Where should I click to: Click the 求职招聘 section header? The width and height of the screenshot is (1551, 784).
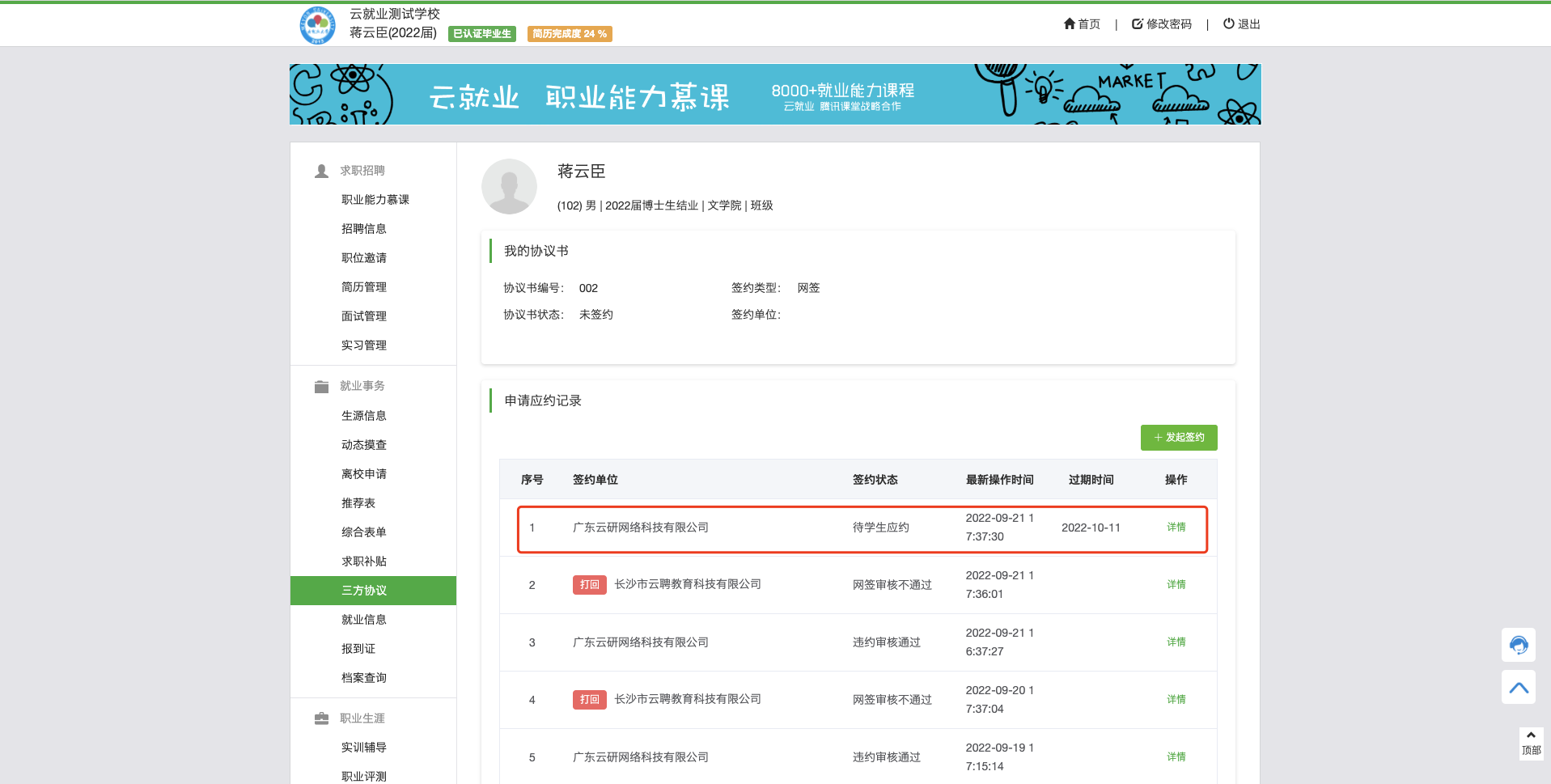[362, 171]
